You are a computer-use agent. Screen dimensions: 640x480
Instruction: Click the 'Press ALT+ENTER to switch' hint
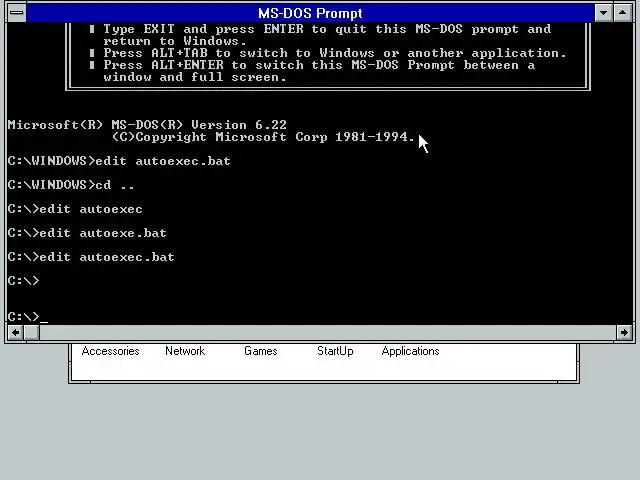click(312, 71)
